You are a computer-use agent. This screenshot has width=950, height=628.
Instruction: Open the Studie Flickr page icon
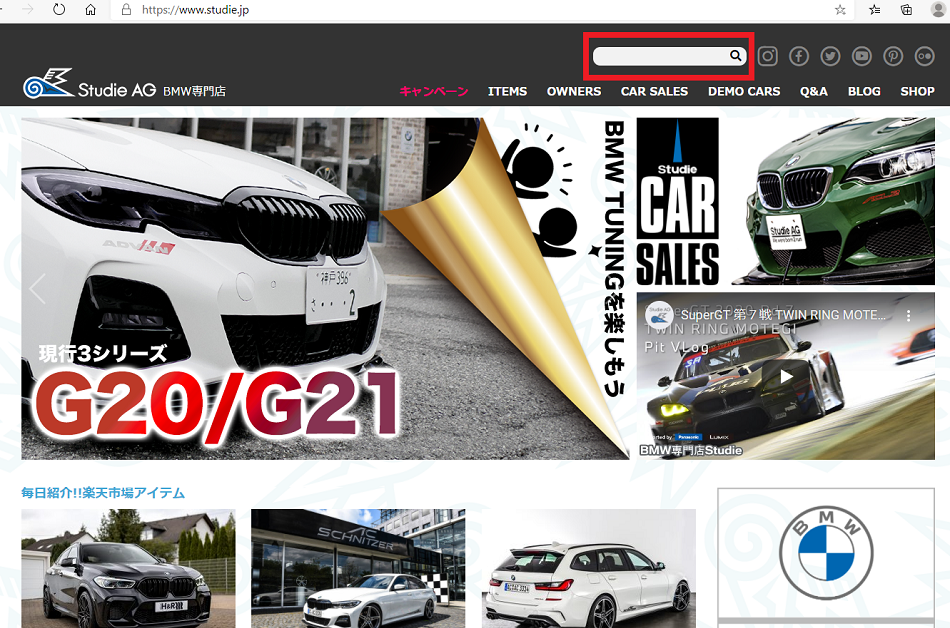coord(925,56)
